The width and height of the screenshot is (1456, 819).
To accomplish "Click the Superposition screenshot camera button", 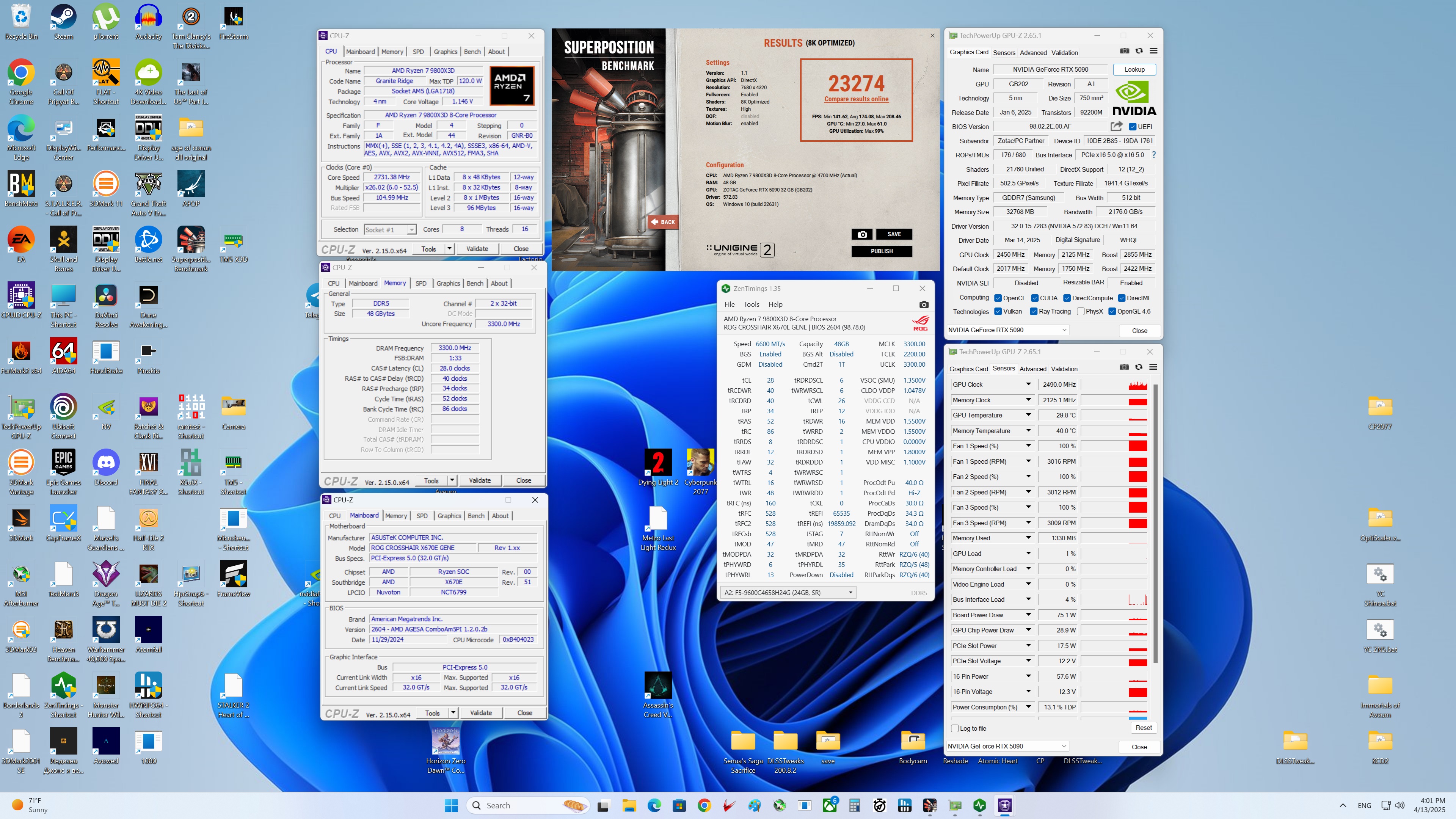I will tap(862, 234).
